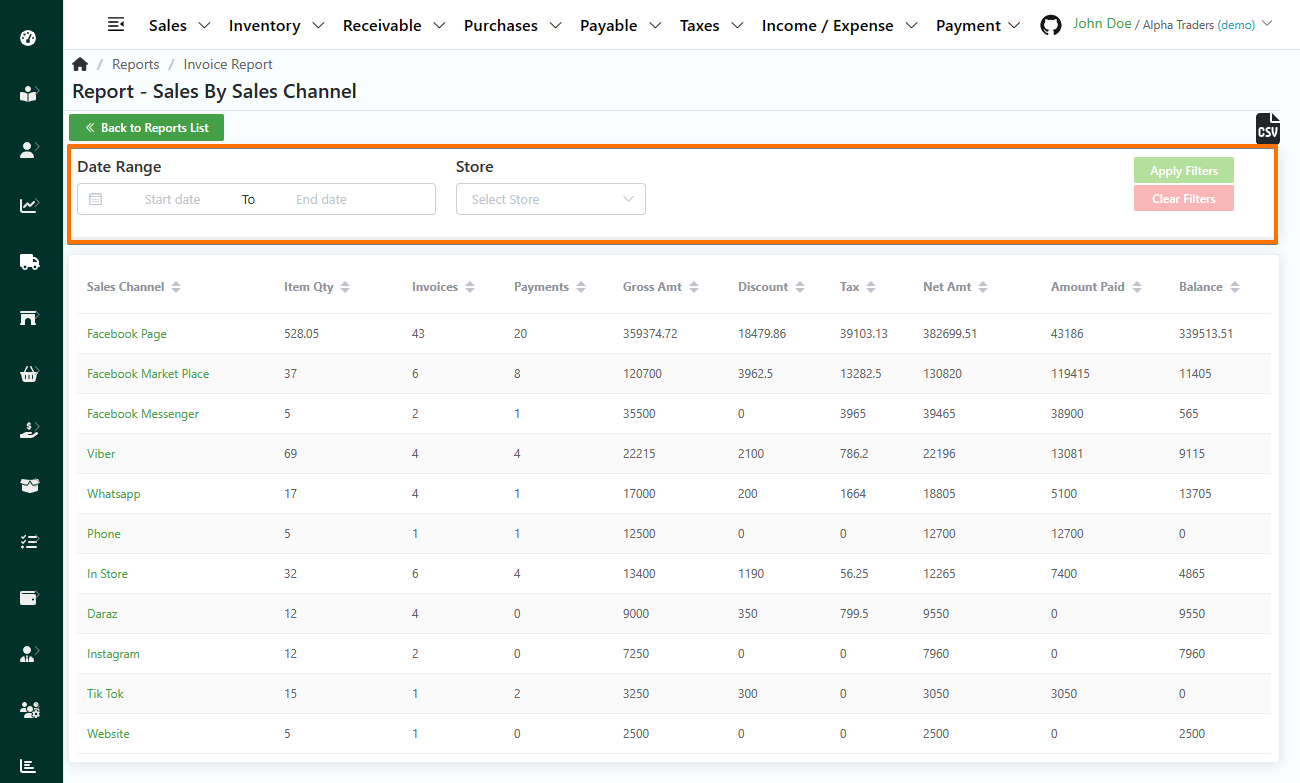Sort by Balance column arrows
This screenshot has width=1300, height=783.
tap(1234, 287)
